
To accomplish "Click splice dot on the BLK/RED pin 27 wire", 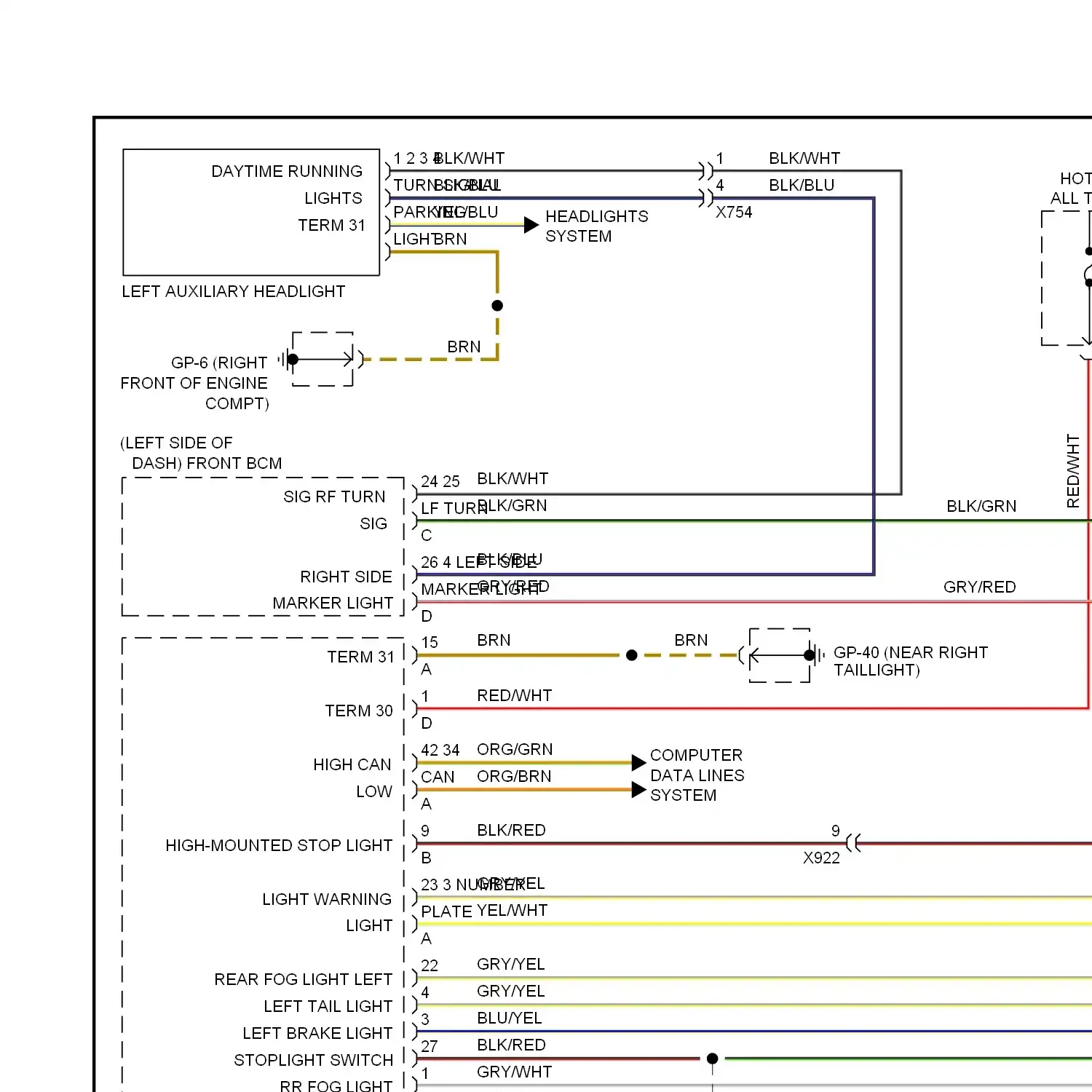I will point(713,1059).
